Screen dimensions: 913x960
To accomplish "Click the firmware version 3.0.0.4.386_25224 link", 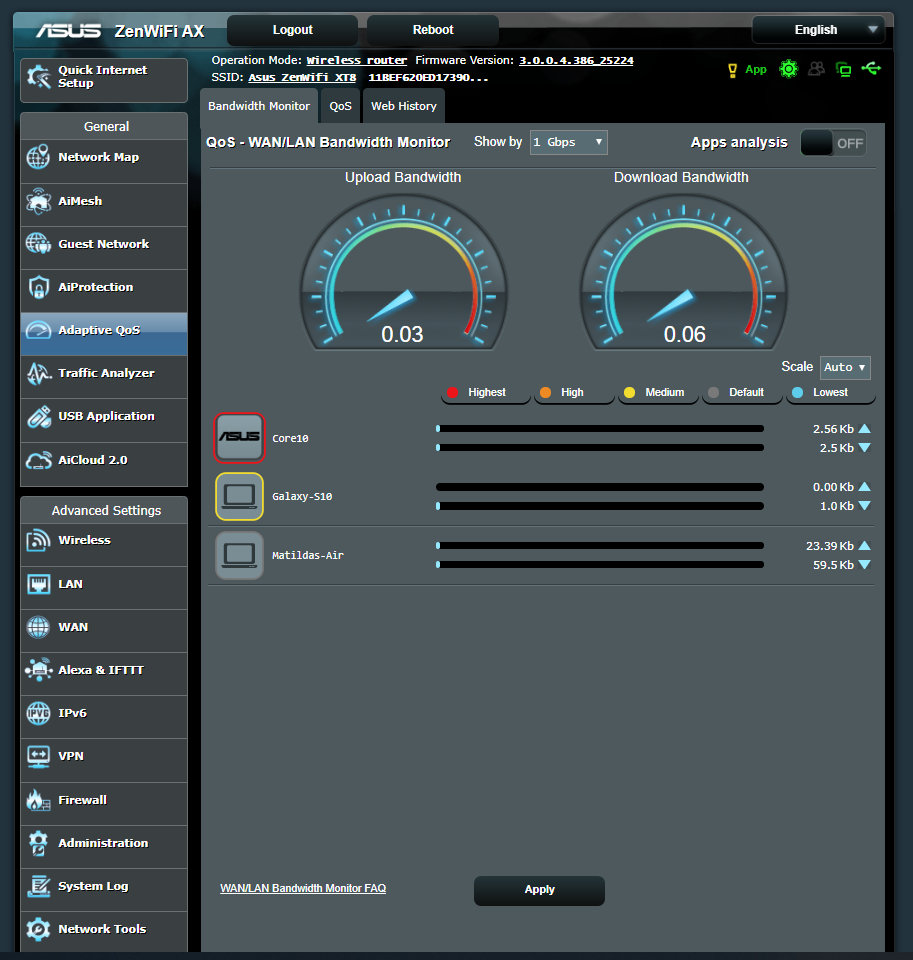I will click(576, 60).
